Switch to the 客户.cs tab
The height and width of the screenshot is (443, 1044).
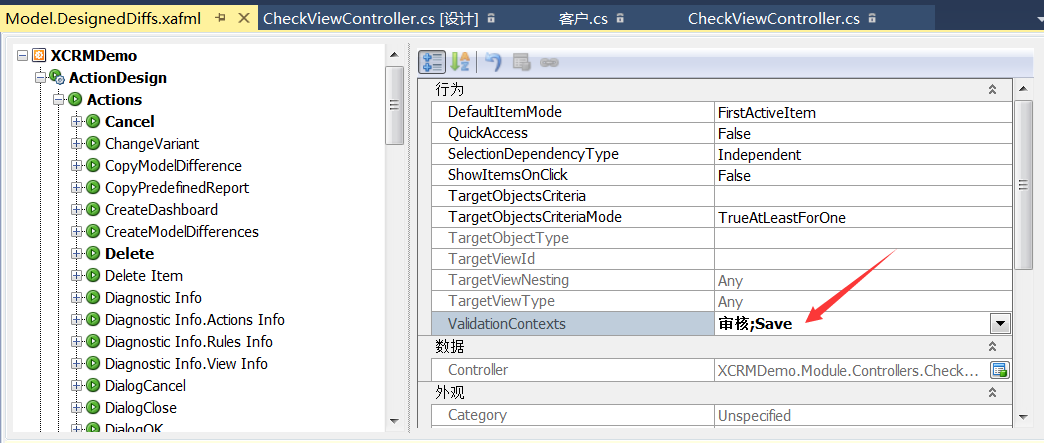583,19
